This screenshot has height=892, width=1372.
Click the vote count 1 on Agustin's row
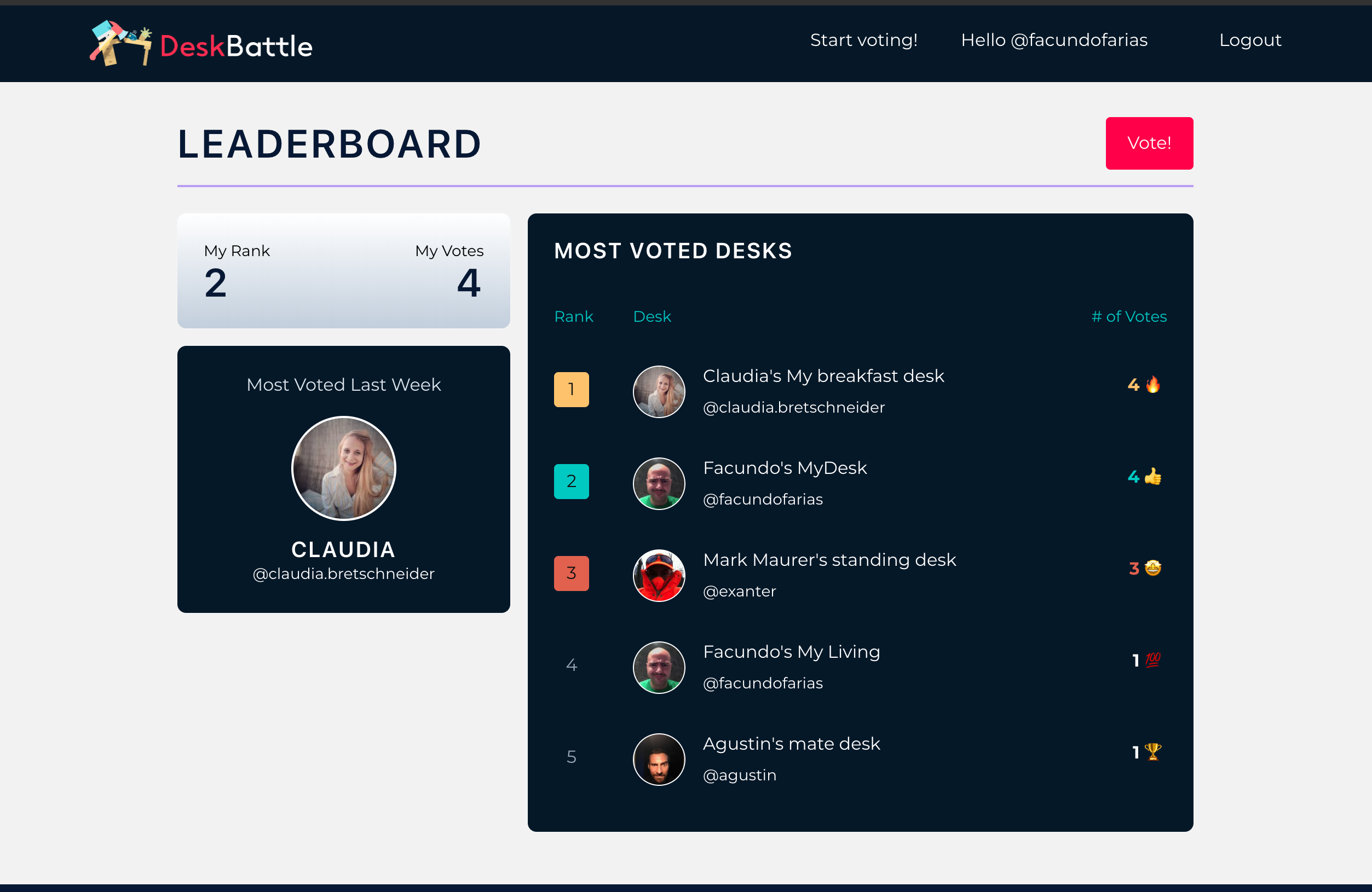[1135, 752]
